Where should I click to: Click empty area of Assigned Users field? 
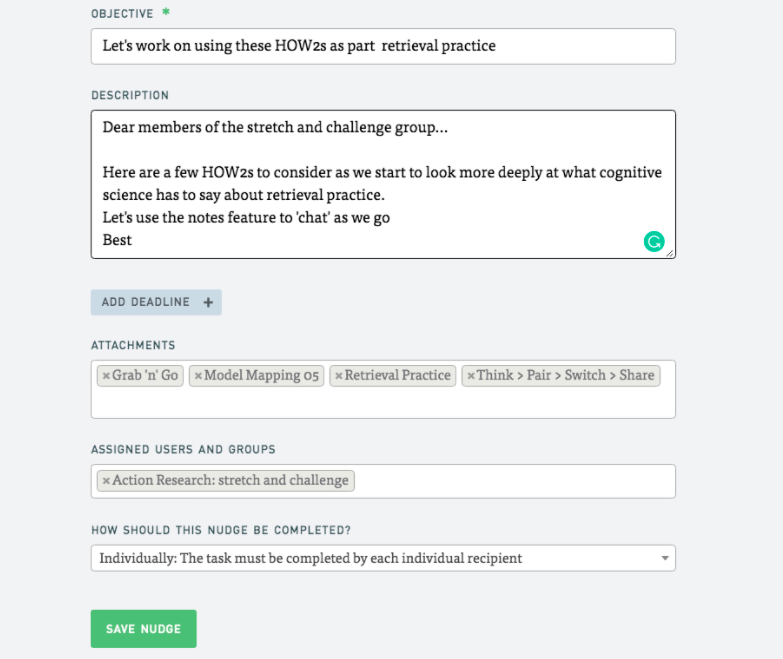pos(514,481)
